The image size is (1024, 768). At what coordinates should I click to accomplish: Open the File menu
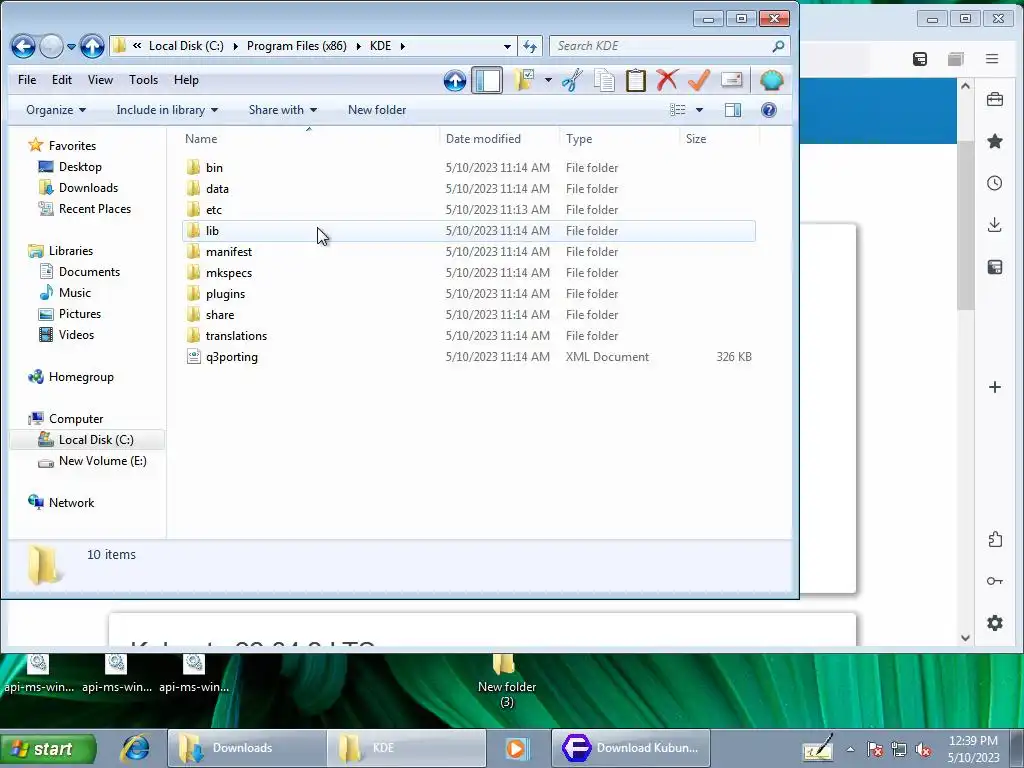(27, 80)
